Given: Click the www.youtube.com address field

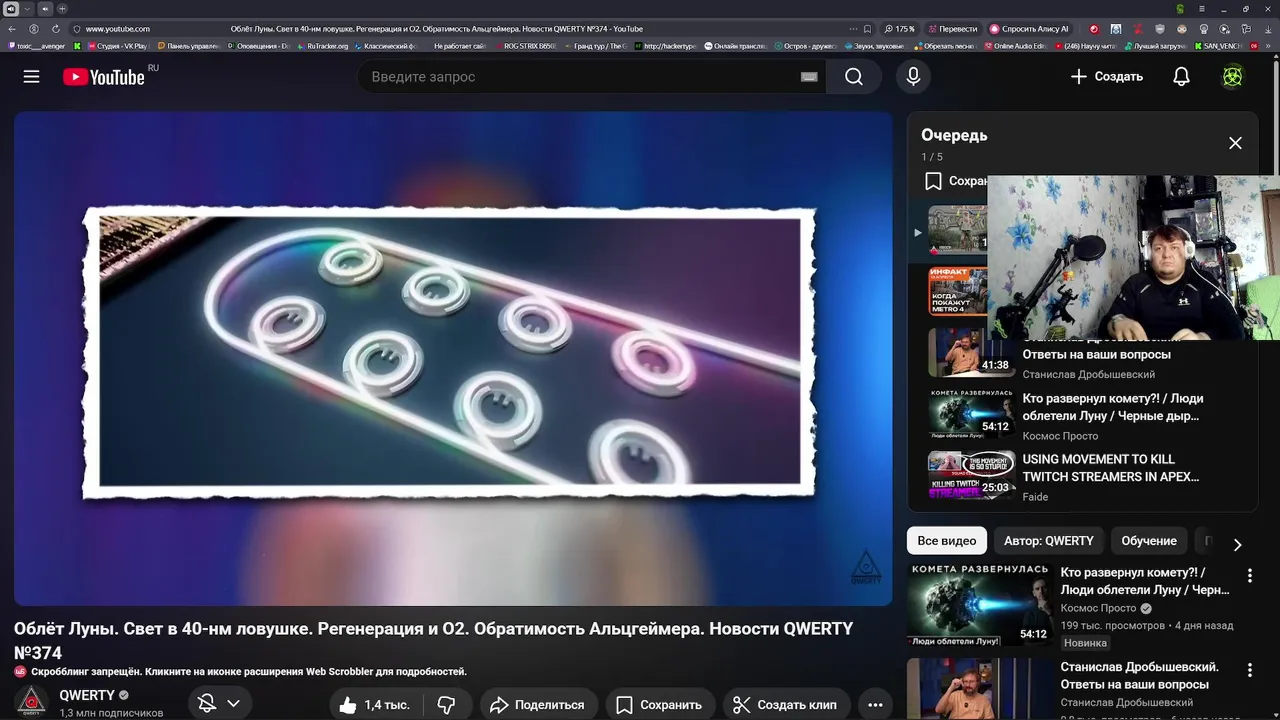Looking at the screenshot, I should [x=118, y=29].
